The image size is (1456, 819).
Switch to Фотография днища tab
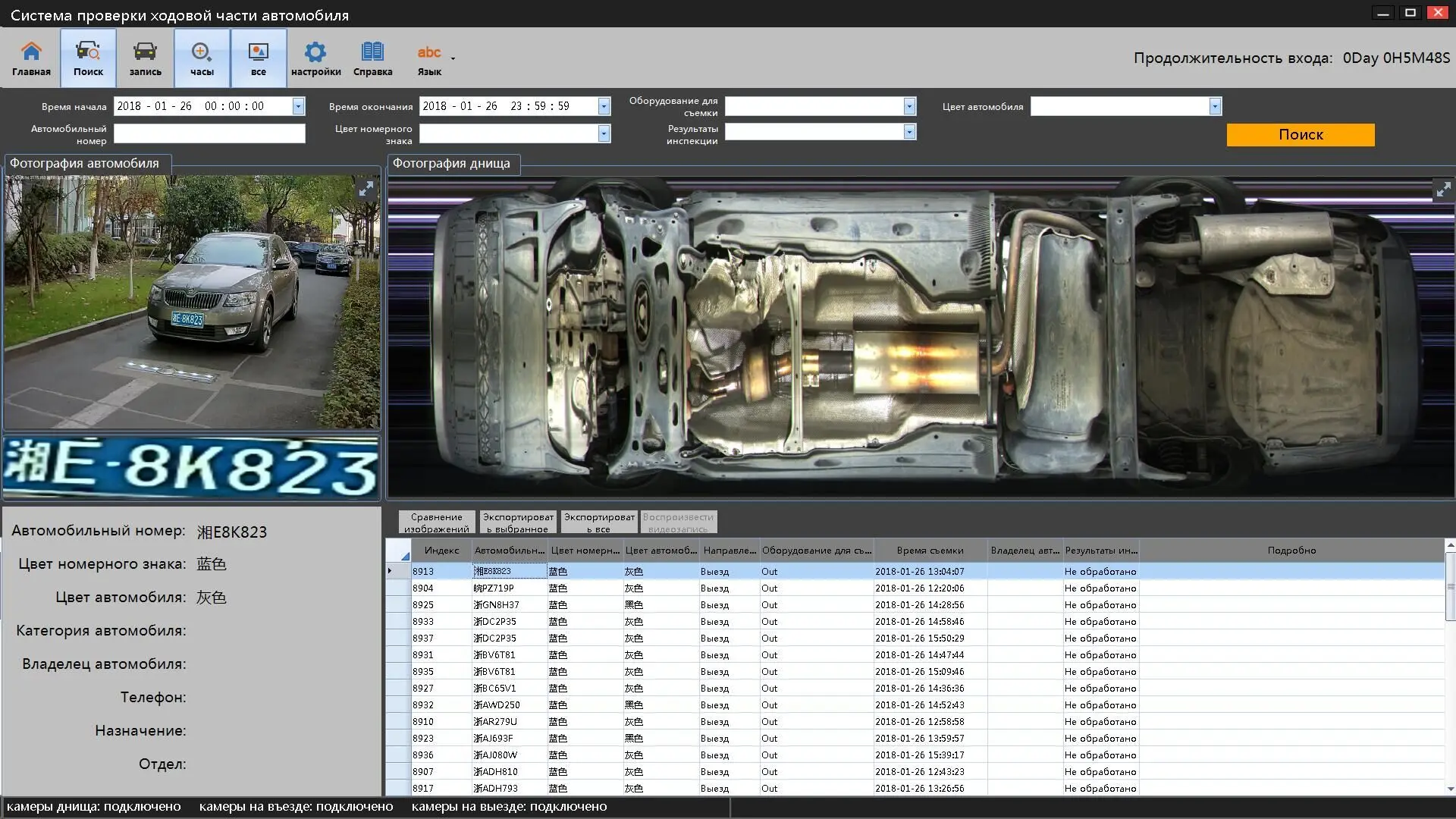(x=451, y=164)
